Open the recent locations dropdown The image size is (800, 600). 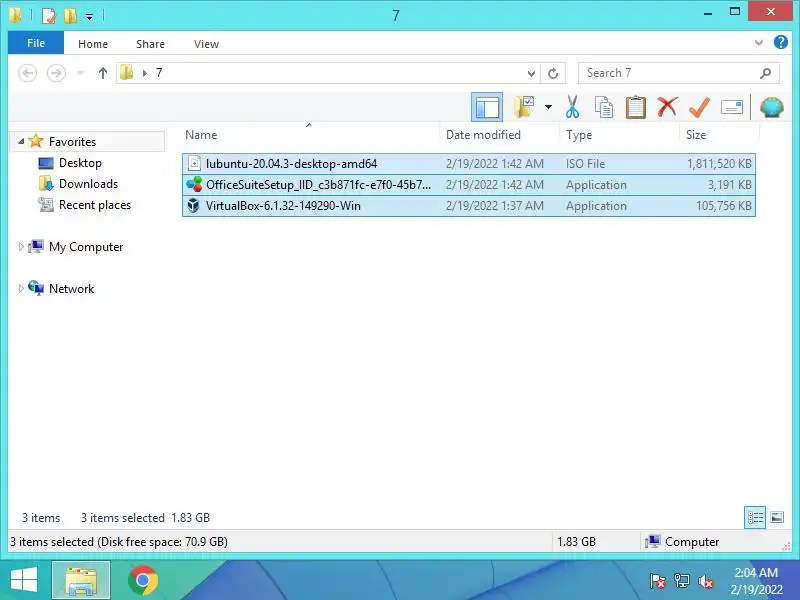[x=80, y=73]
